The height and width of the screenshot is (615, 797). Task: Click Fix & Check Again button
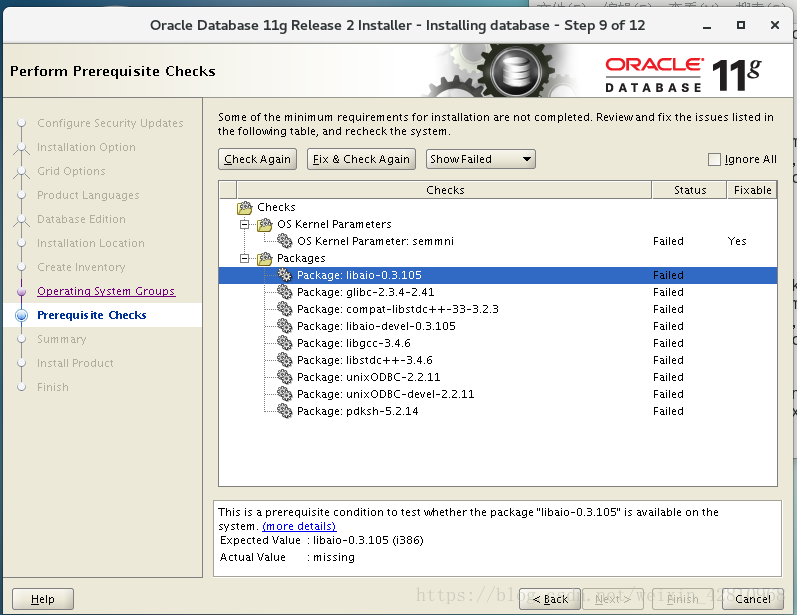[361, 159]
